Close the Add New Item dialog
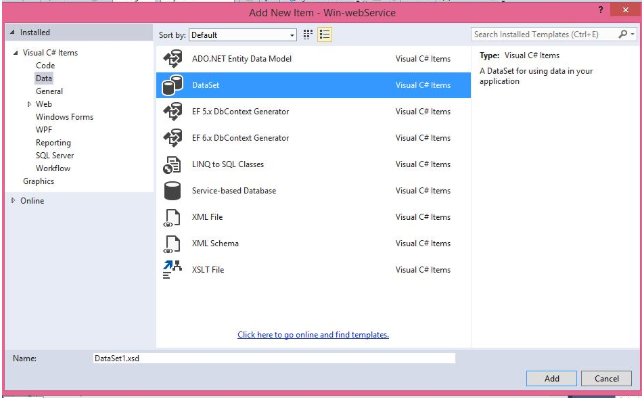644x398 pixels. [x=625, y=10]
